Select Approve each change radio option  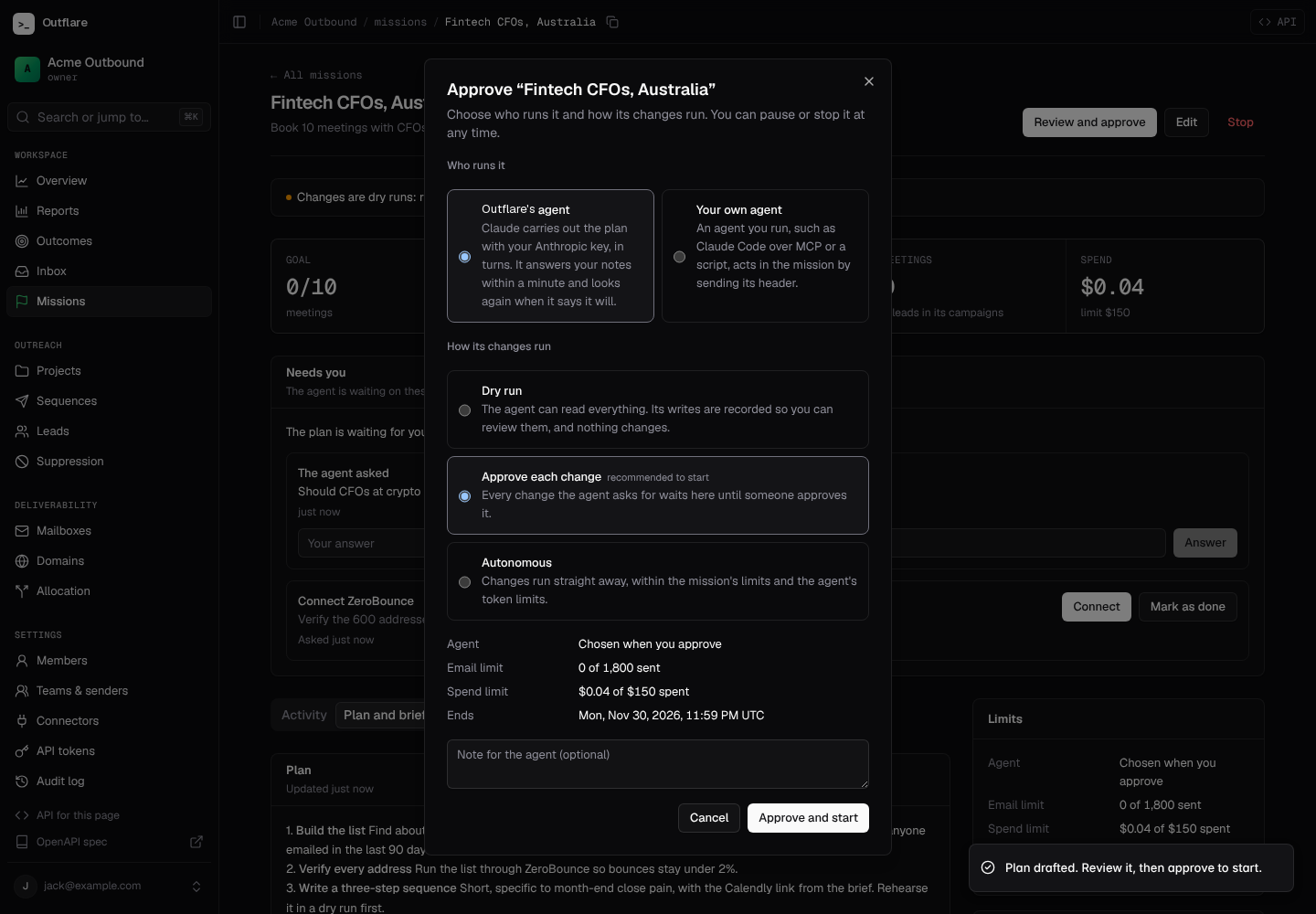(464, 496)
